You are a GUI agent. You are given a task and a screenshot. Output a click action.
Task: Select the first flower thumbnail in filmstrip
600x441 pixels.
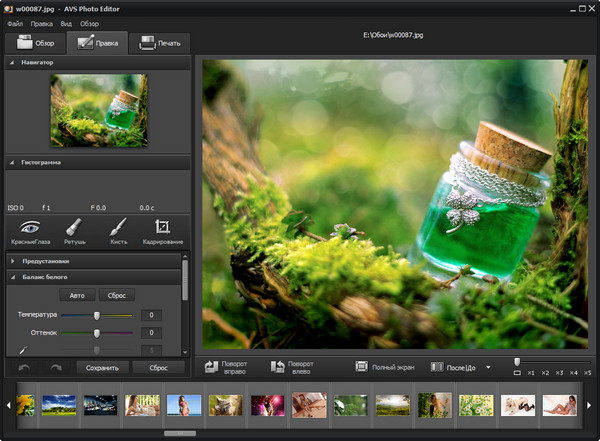[x=26, y=405]
